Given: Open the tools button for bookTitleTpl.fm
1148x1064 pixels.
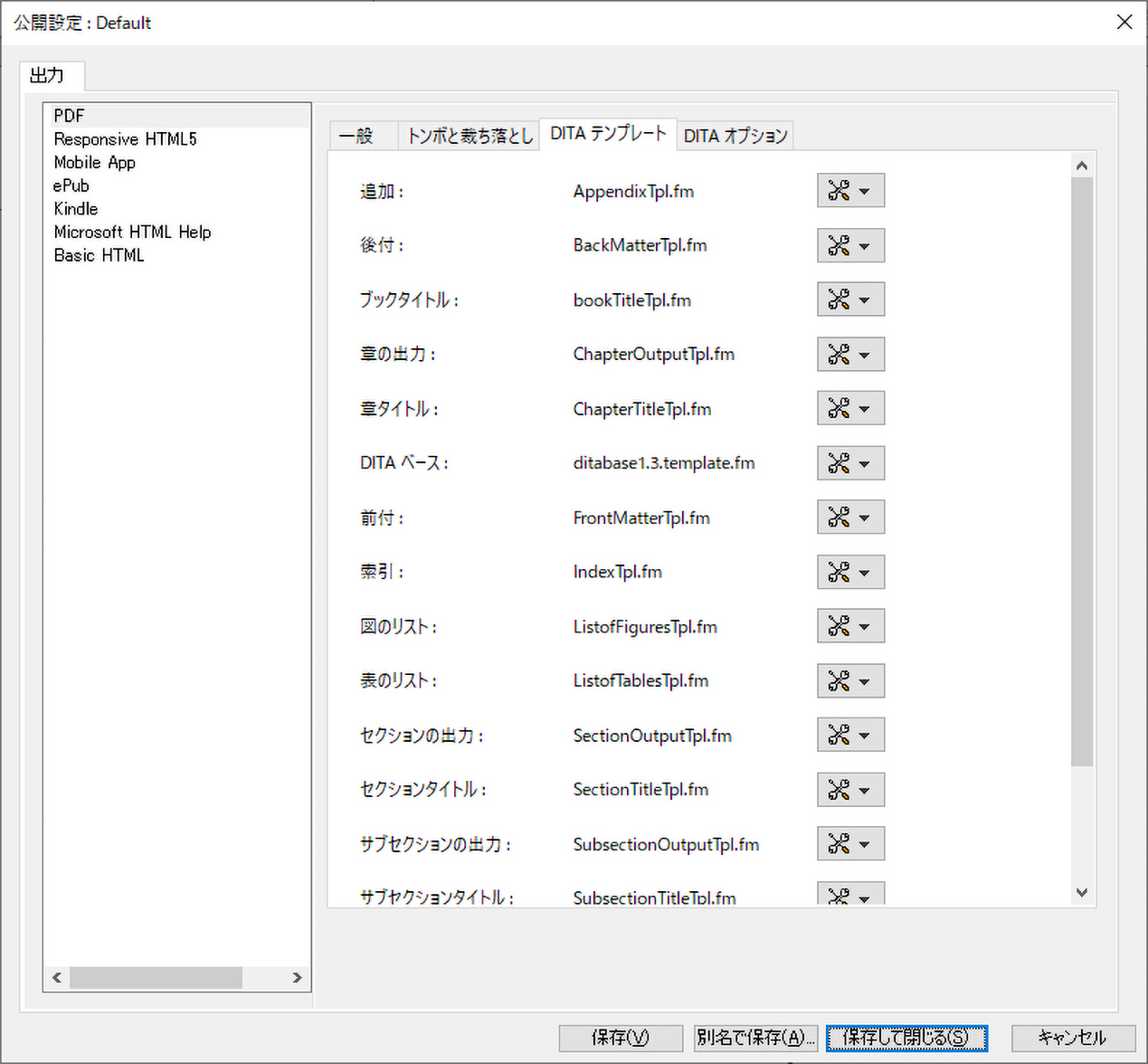Looking at the screenshot, I should click(x=839, y=299).
